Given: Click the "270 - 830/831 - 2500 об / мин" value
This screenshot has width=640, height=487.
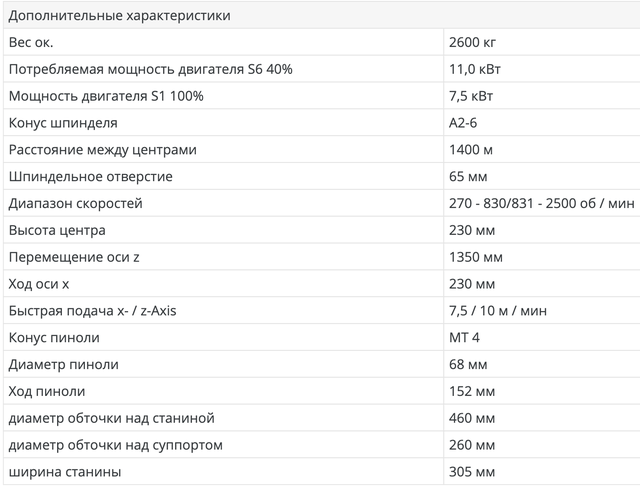Looking at the screenshot, I should point(542,204).
